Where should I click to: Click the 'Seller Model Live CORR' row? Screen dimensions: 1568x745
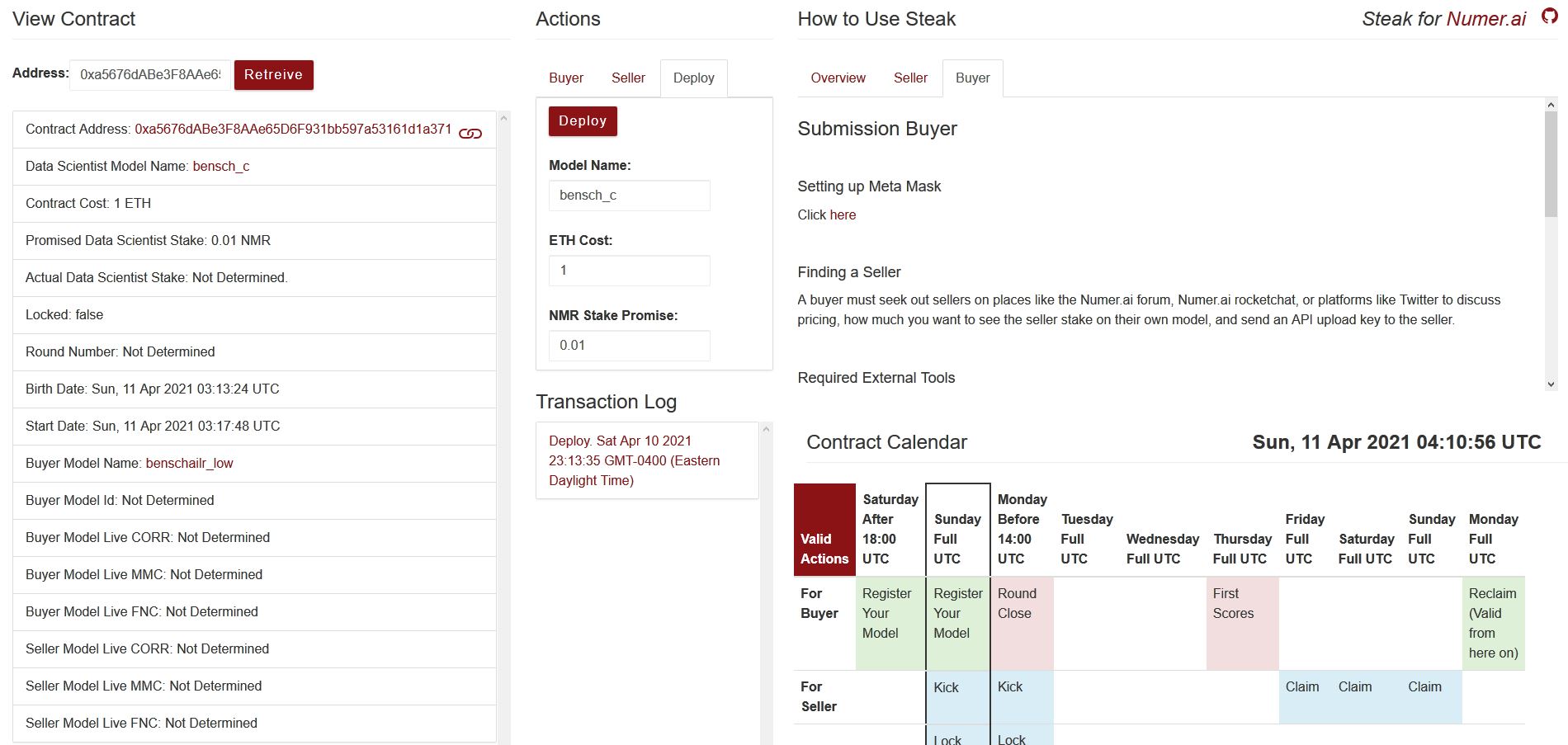pyautogui.click(x=254, y=649)
